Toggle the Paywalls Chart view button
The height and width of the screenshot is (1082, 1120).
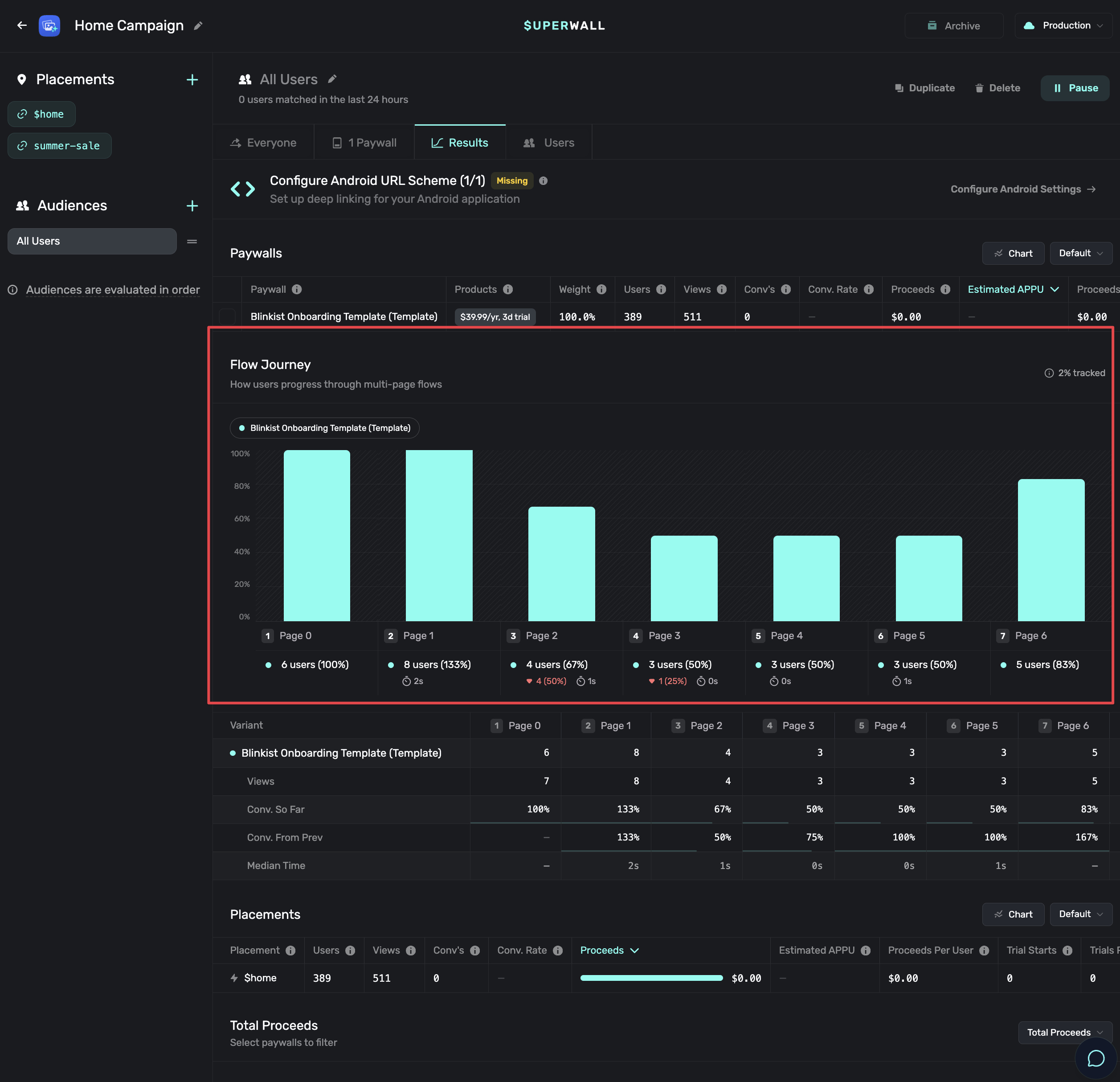point(1013,253)
